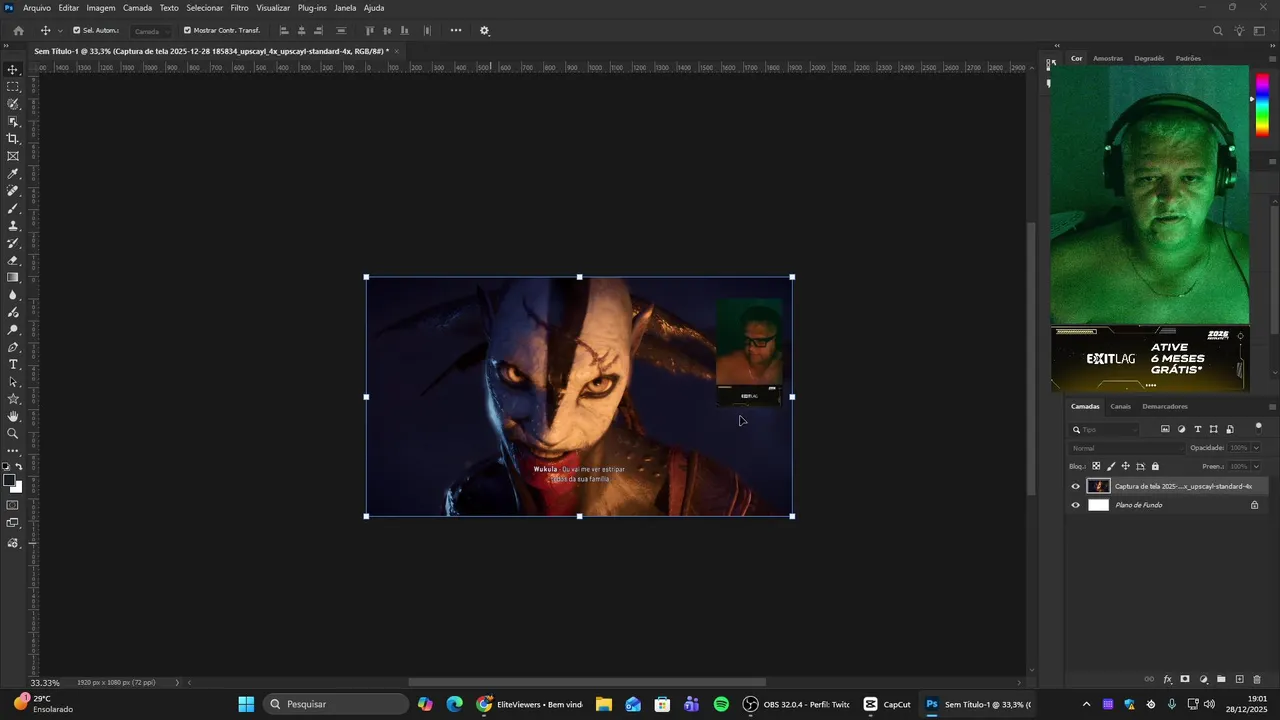Click the foreground color swatch
Image resolution: width=1280 pixels, height=720 pixels.
pyautogui.click(x=9, y=481)
